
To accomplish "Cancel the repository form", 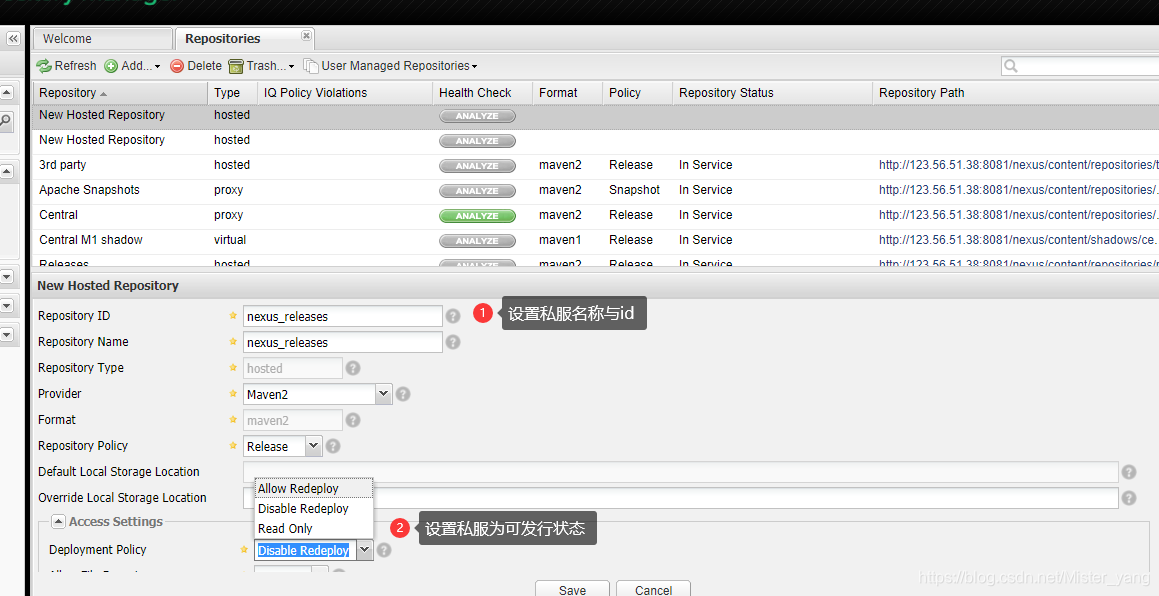I will [x=653, y=589].
